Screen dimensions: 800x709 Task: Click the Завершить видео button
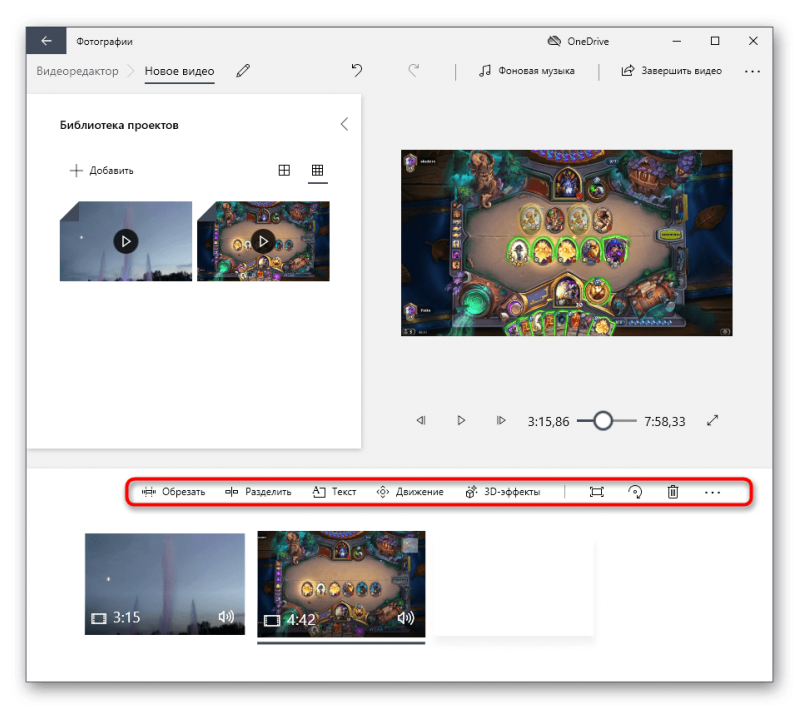(671, 71)
